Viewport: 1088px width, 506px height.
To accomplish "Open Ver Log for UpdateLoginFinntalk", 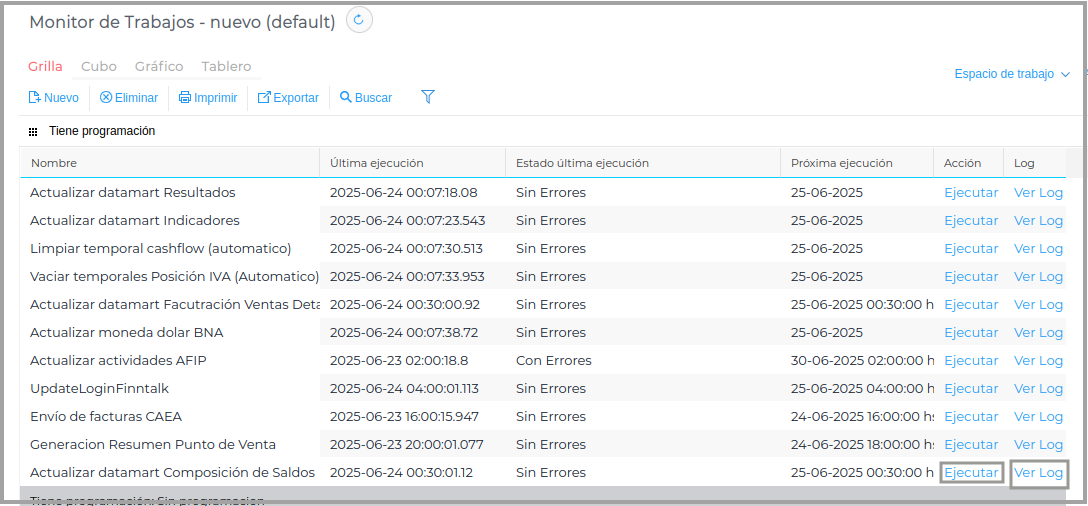I will (1038, 389).
